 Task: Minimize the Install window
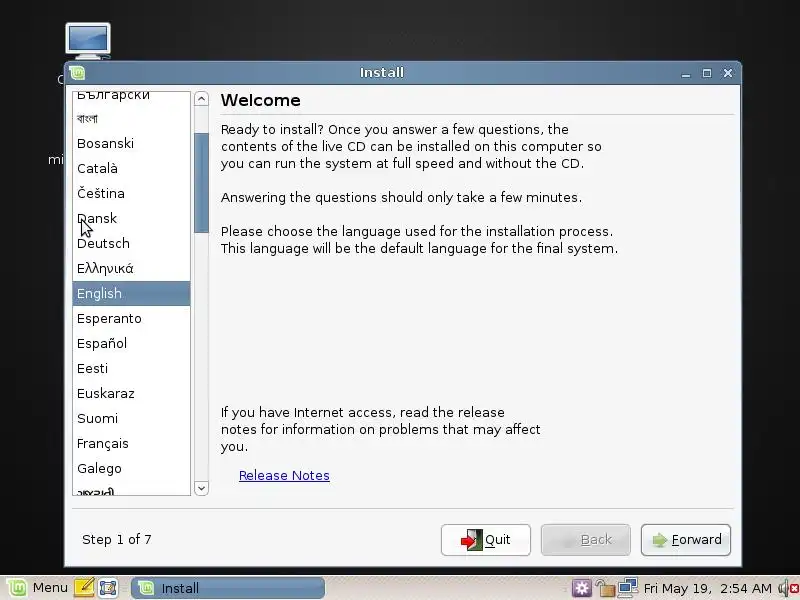pos(686,73)
